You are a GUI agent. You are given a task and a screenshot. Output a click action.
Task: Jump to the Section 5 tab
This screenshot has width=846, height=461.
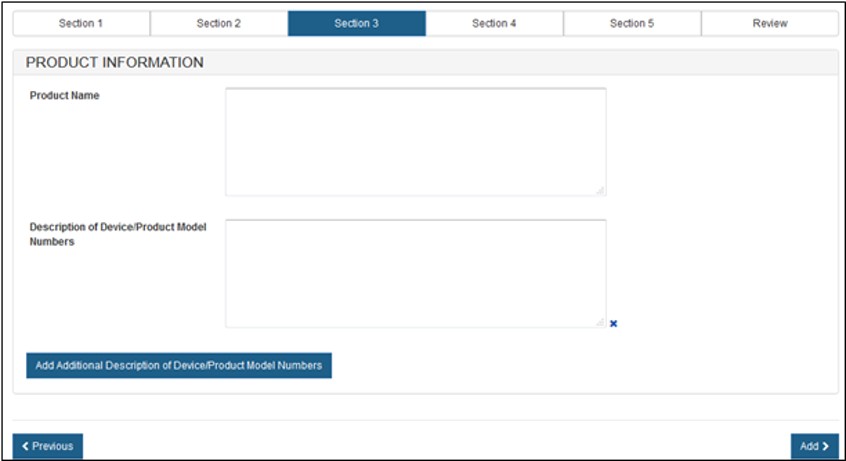pos(632,23)
